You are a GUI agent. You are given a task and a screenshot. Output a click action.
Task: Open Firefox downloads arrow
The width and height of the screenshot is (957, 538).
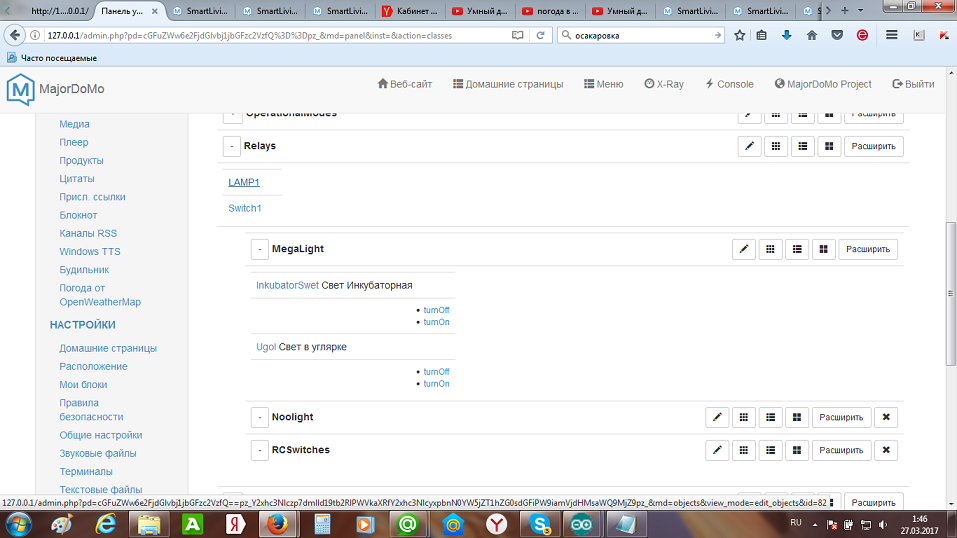(x=787, y=35)
